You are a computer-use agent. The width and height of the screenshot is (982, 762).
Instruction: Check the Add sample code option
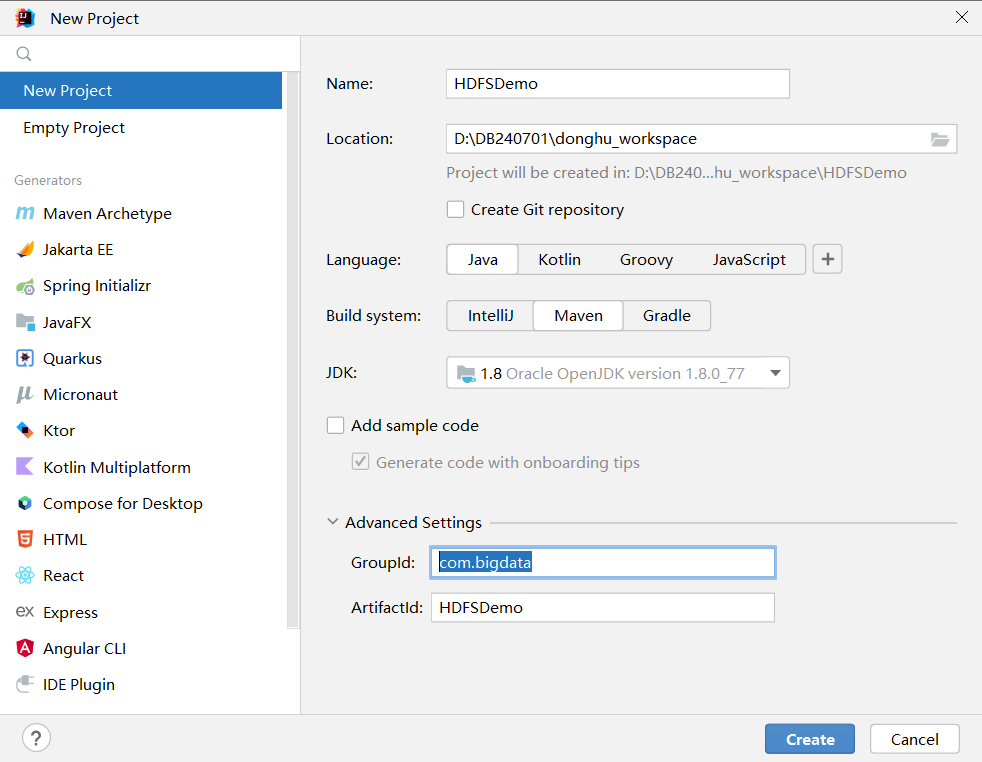336,426
